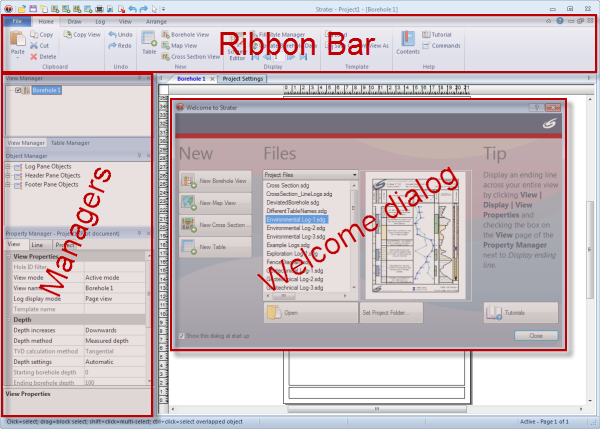Click New Cross Section in Welcome dialog
Image resolution: width=600 pixels, height=429 pixels.
215,225
